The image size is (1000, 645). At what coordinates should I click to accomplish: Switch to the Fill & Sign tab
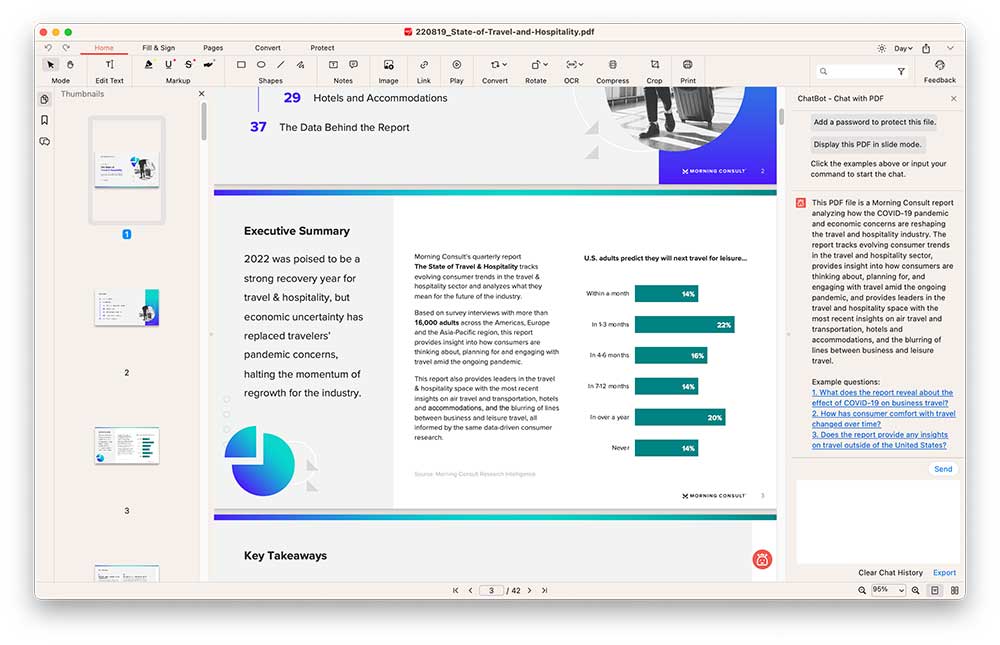pos(158,48)
